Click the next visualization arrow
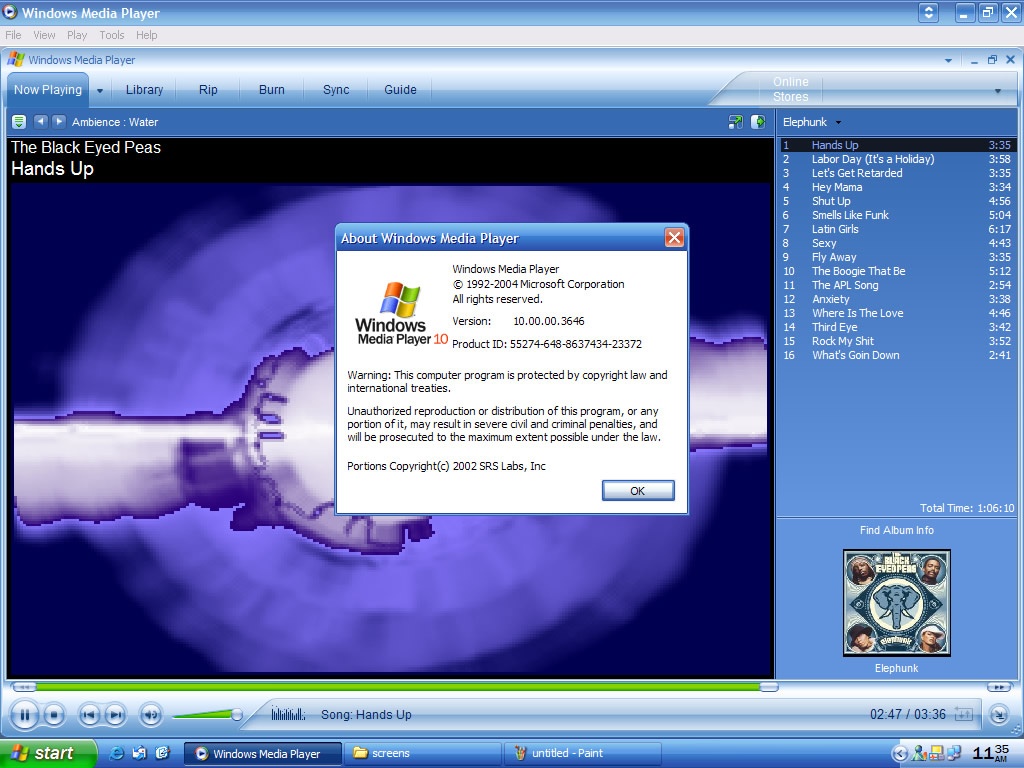 tap(57, 121)
